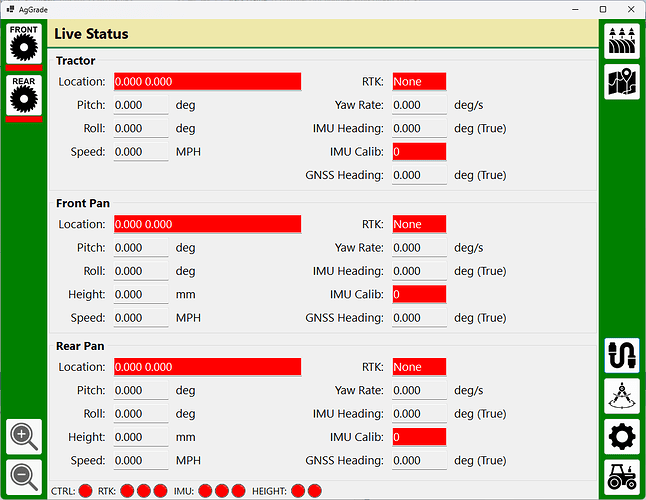Click the Front Pan Height field
The height and width of the screenshot is (500, 646).
click(x=141, y=295)
